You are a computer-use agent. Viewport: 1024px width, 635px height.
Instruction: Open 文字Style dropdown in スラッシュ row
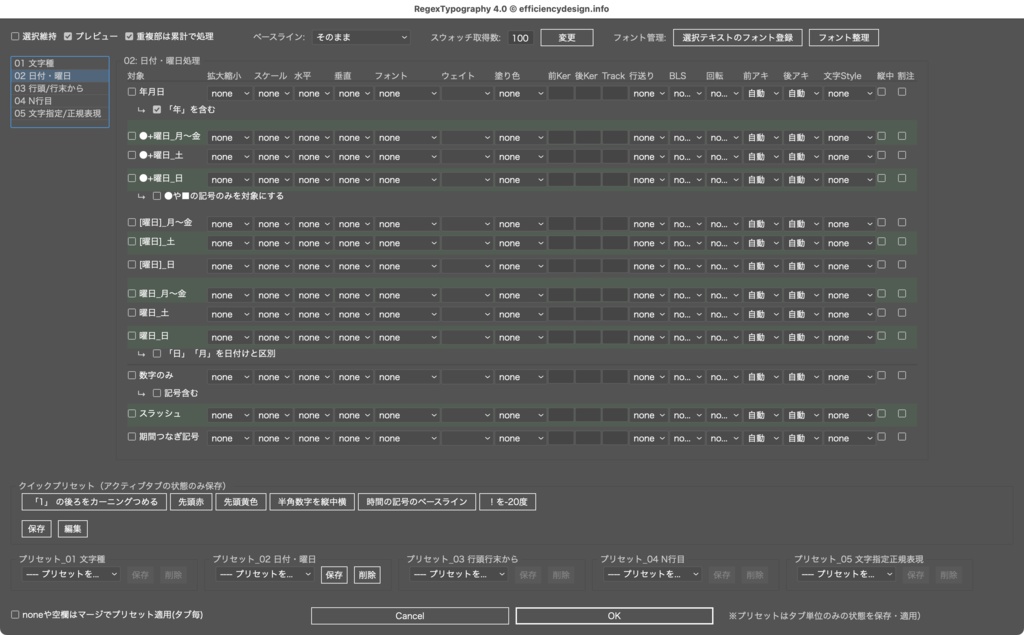point(849,415)
